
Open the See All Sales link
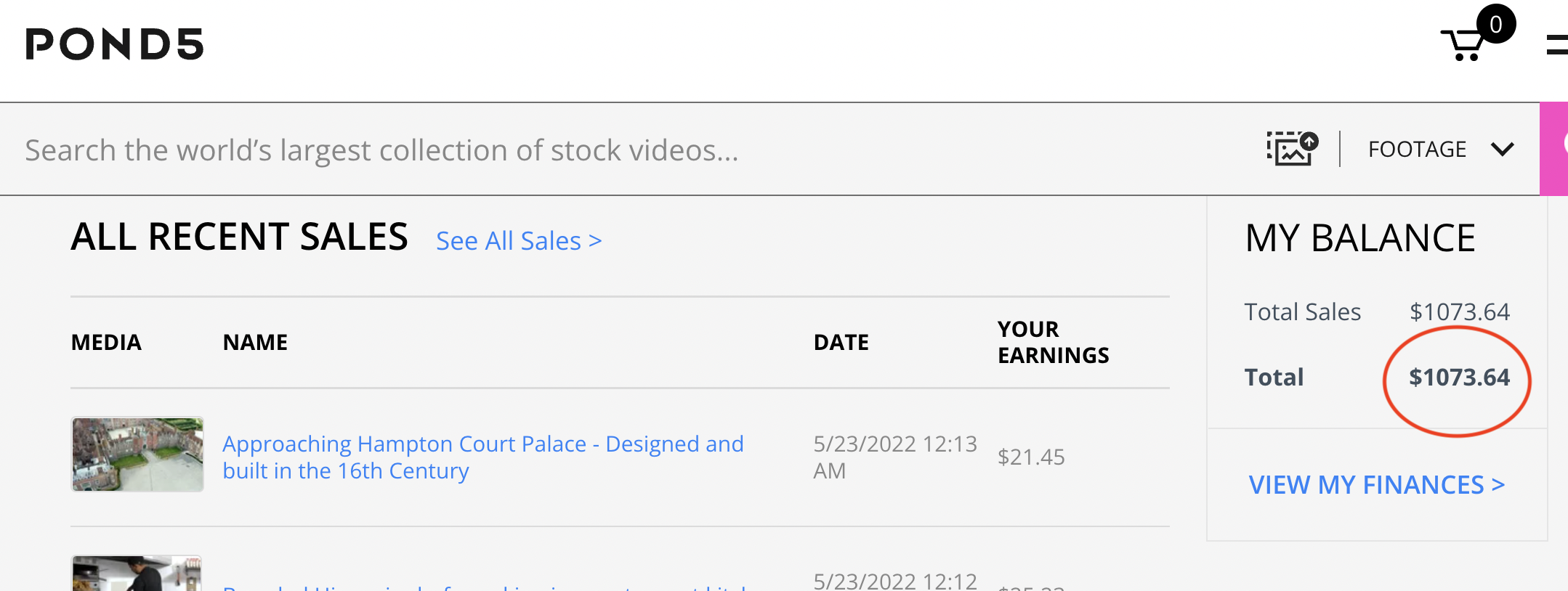[x=519, y=240]
